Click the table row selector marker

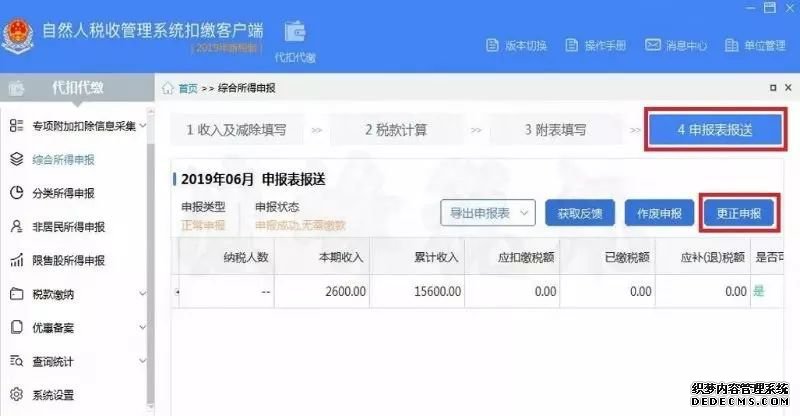pos(177,291)
